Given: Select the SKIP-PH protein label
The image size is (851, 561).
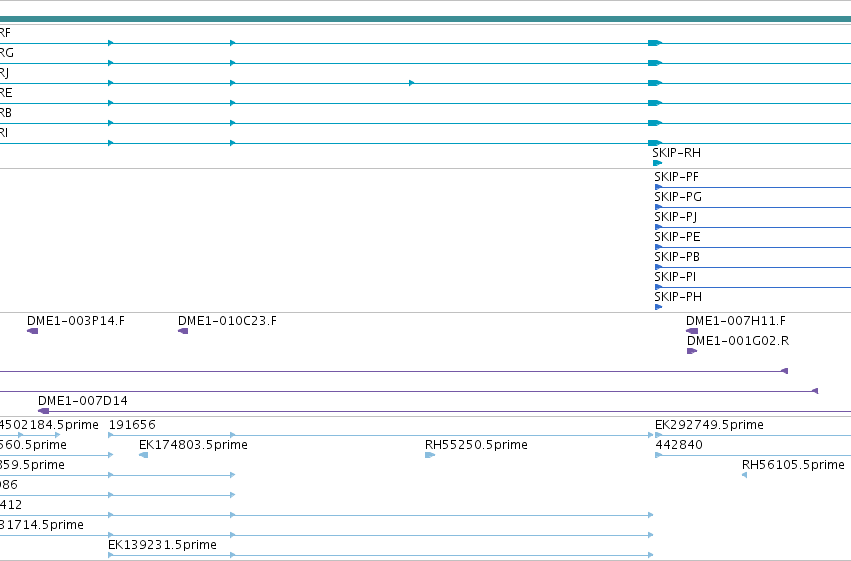Looking at the screenshot, I should [678, 297].
